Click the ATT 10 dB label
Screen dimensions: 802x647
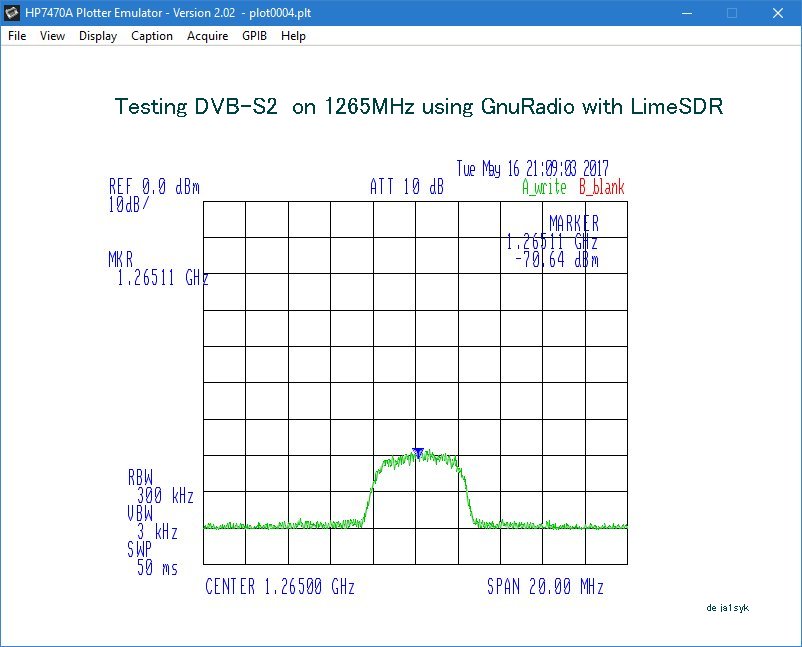(406, 186)
